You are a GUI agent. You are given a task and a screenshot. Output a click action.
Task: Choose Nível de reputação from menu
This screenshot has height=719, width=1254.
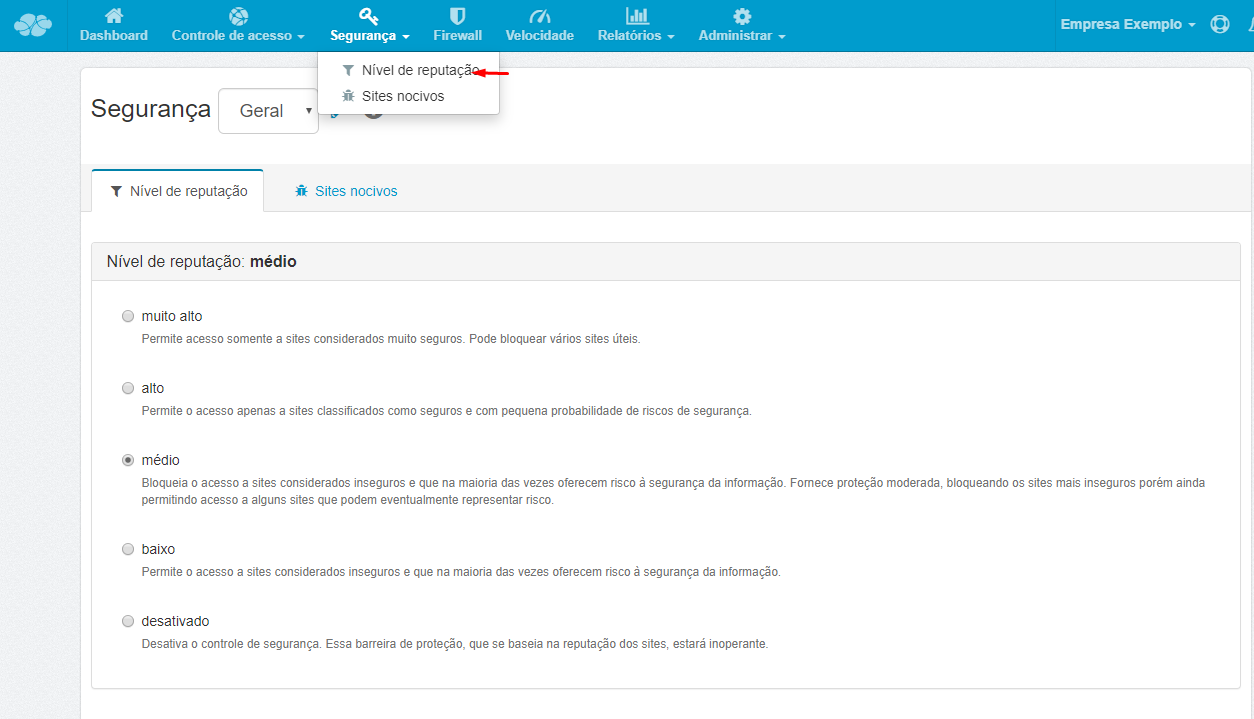408,71
